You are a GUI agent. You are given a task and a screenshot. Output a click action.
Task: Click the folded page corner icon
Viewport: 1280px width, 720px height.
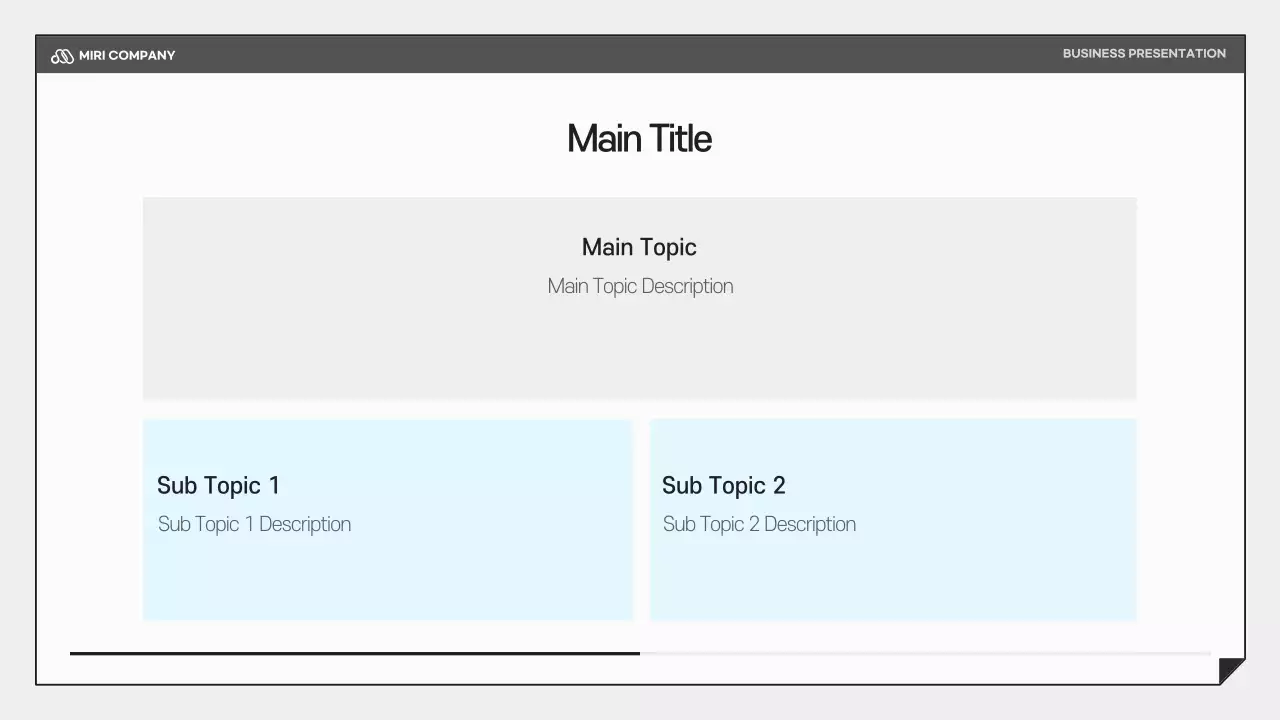click(x=1232, y=671)
